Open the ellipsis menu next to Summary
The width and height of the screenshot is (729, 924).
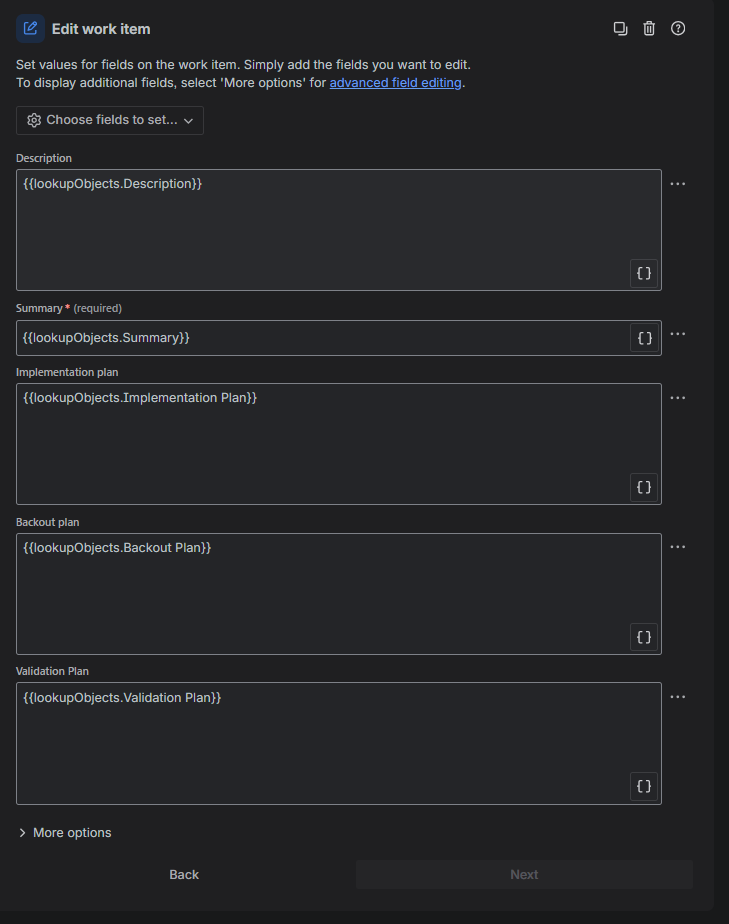[678, 334]
